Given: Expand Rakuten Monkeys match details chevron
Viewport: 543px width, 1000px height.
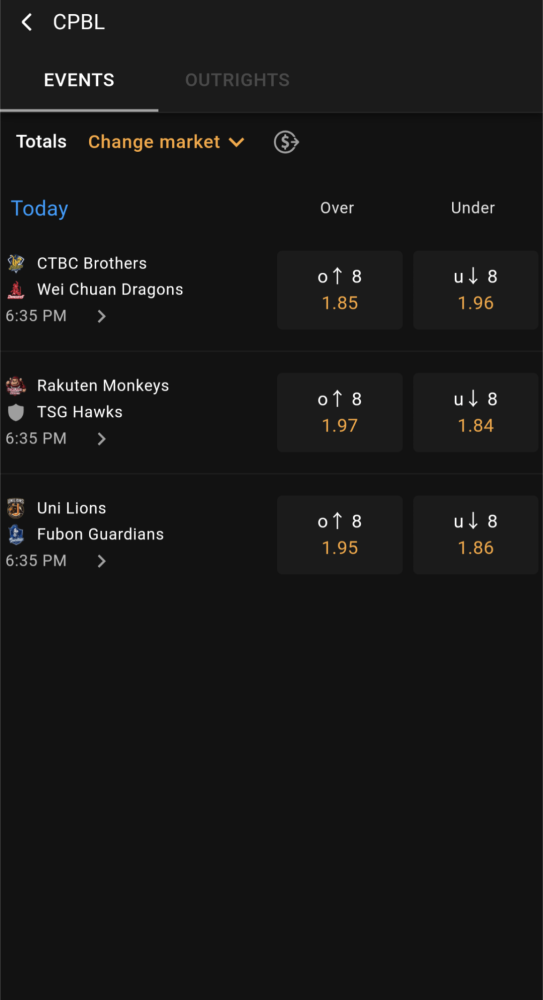Looking at the screenshot, I should [x=101, y=439].
